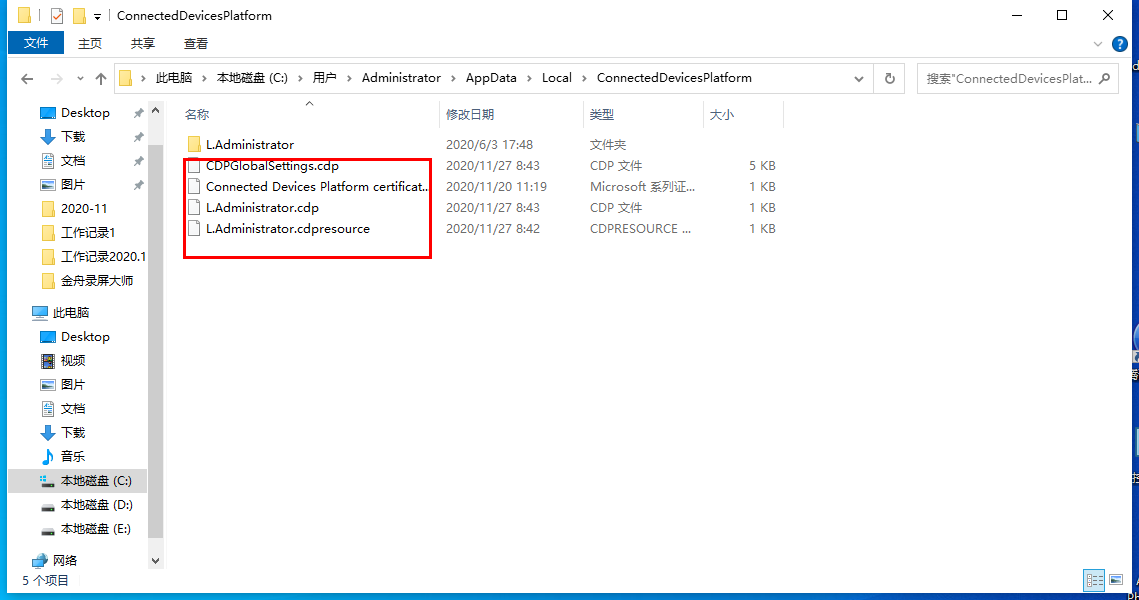
Task: Open 本地磁盘 (D:) in the sidebar
Action: (96, 504)
